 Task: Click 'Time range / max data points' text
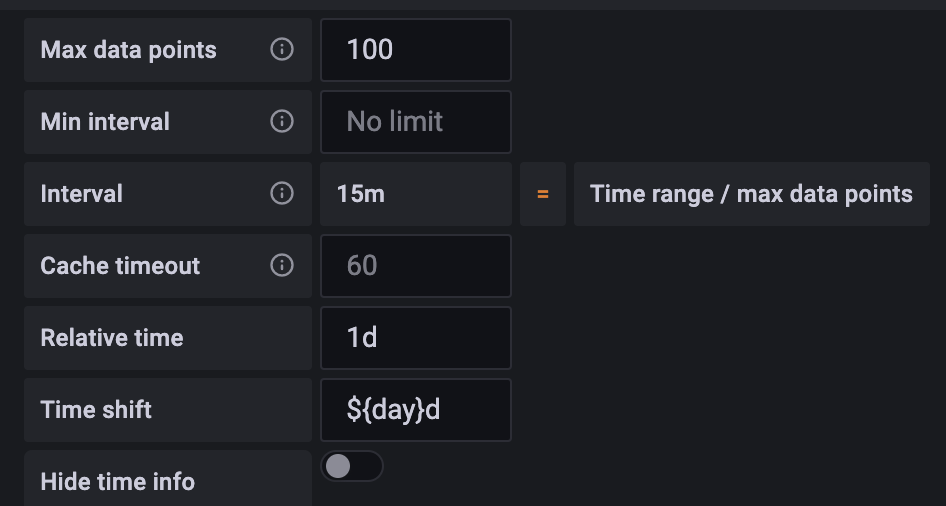click(x=751, y=194)
